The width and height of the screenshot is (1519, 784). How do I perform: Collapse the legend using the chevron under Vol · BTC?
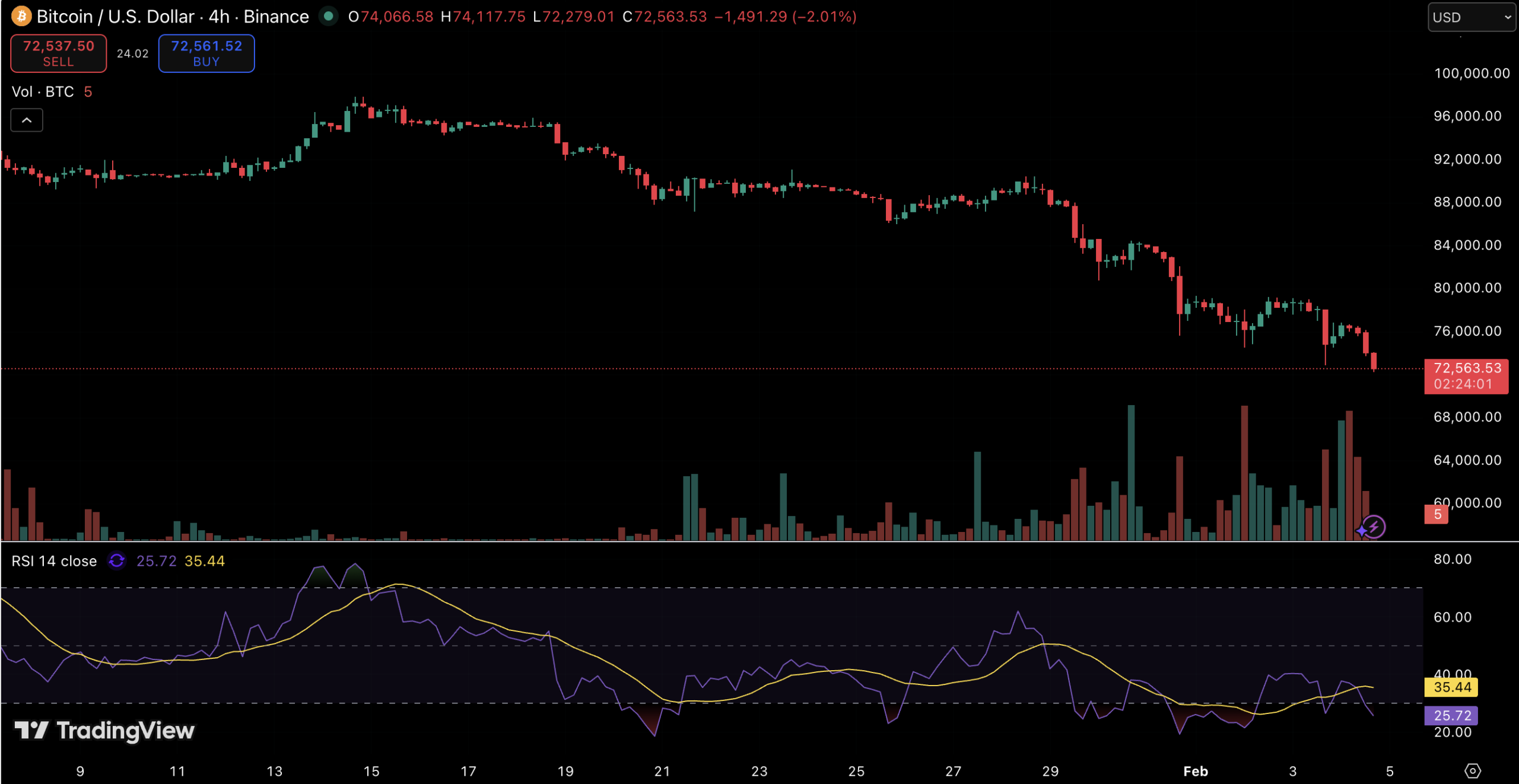[26, 120]
